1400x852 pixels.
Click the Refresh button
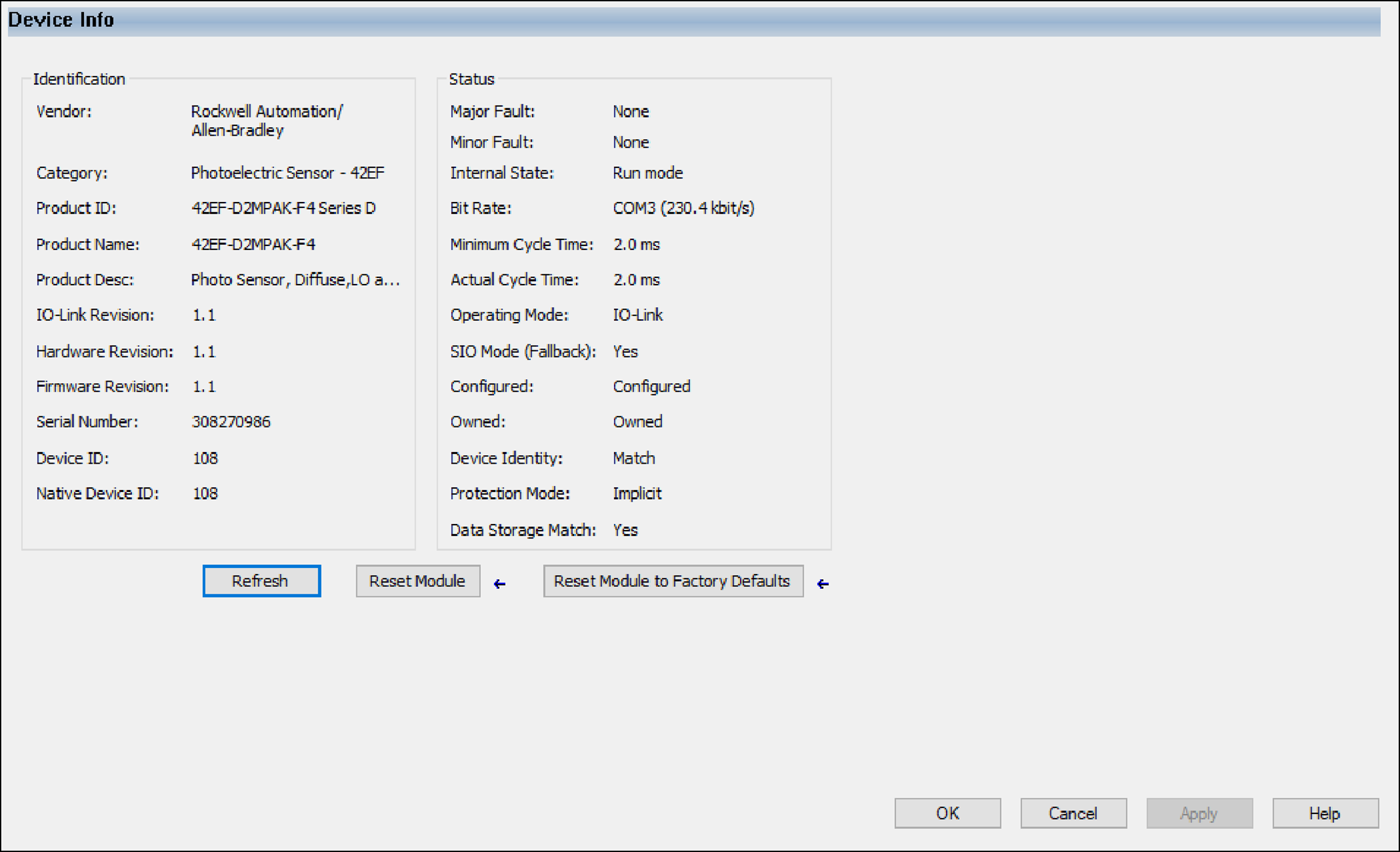coord(262,581)
